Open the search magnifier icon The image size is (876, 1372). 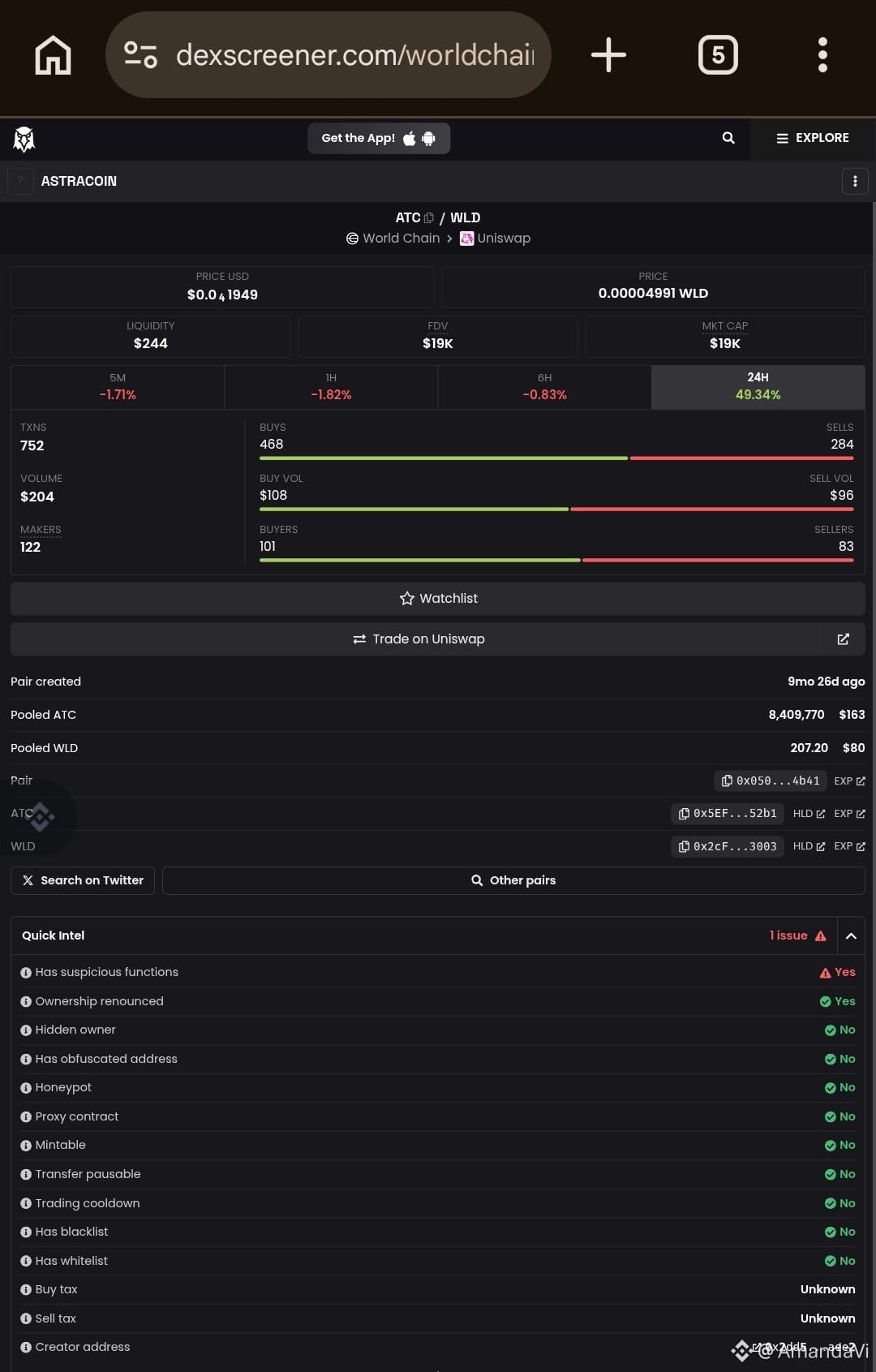pos(728,138)
